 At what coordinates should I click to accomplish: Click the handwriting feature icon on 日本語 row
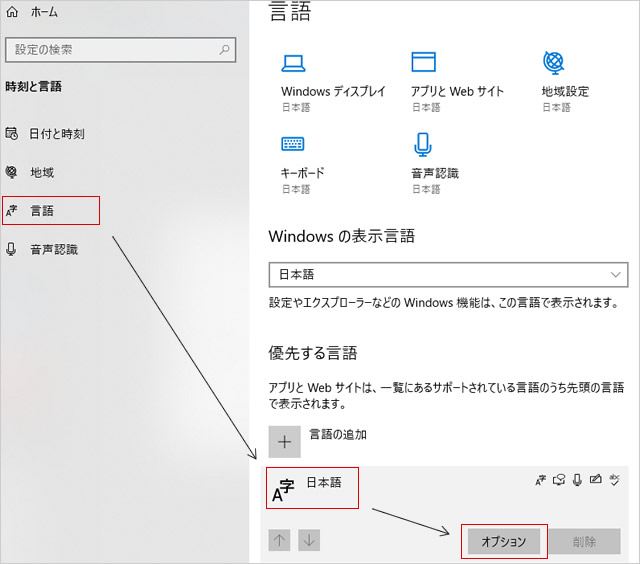pos(596,479)
